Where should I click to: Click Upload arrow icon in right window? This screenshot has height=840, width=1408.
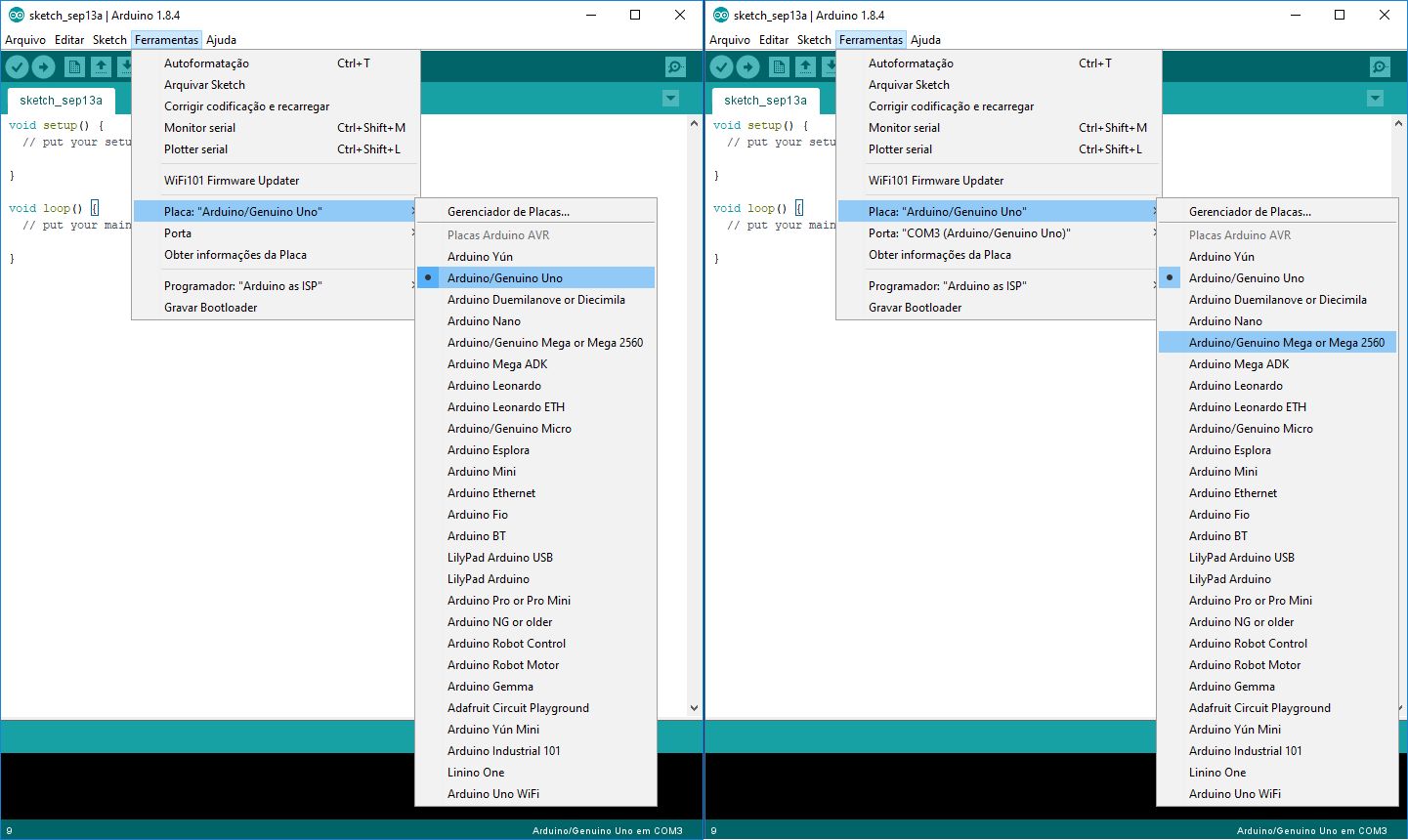tap(747, 66)
